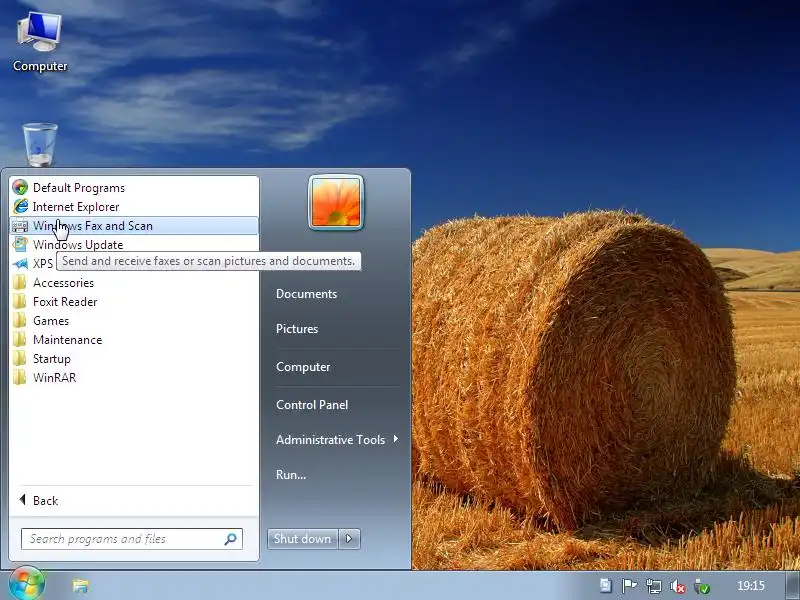Open Computer from the Start menu right pane
This screenshot has width=800, height=600.
tap(303, 367)
